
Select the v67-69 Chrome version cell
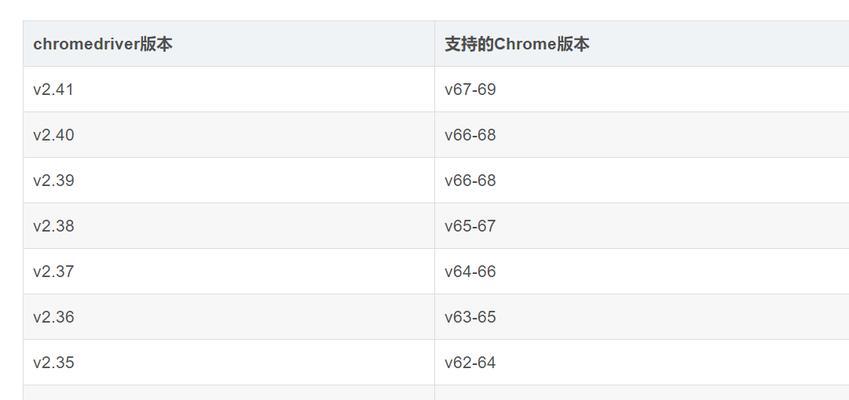pos(642,89)
